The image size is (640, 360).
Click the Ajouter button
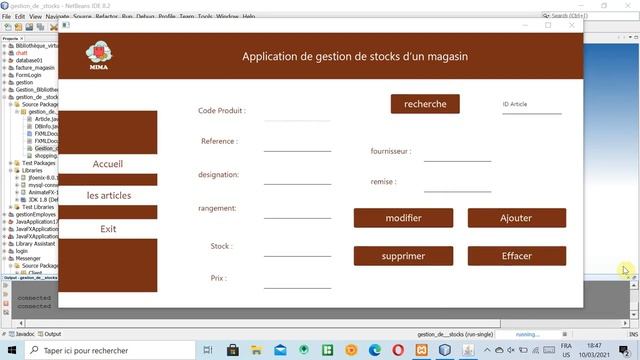point(517,218)
